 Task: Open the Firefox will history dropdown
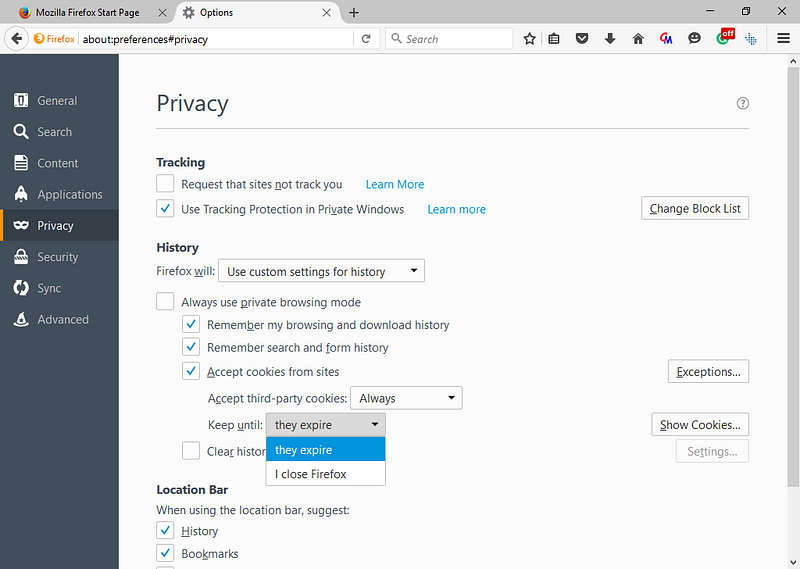[x=321, y=271]
